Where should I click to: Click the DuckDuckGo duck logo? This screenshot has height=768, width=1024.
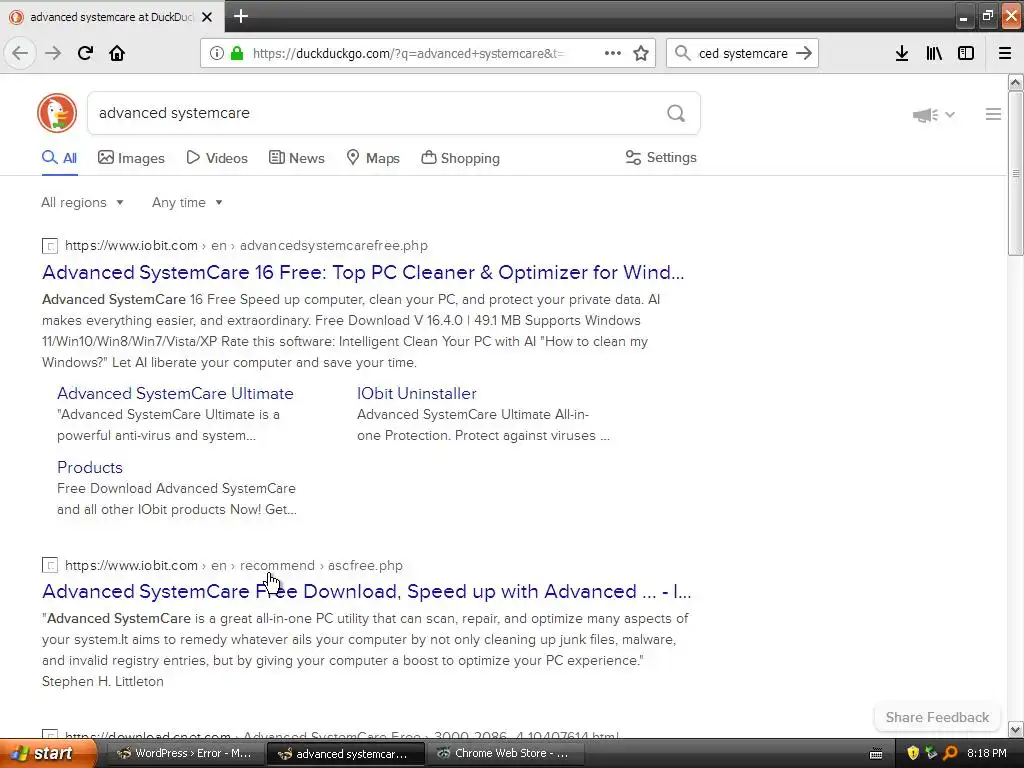click(57, 113)
